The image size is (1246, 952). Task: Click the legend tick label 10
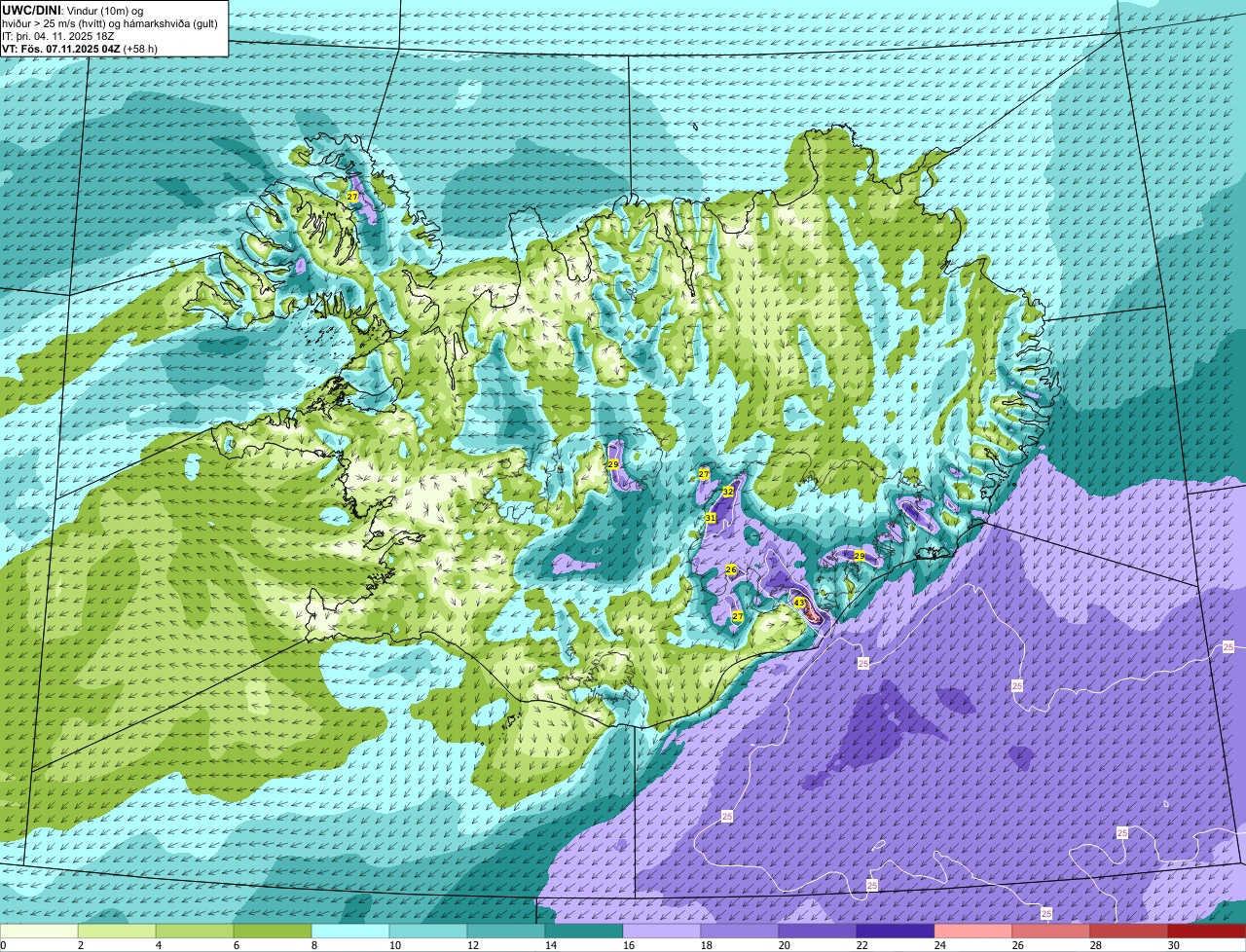tap(394, 945)
